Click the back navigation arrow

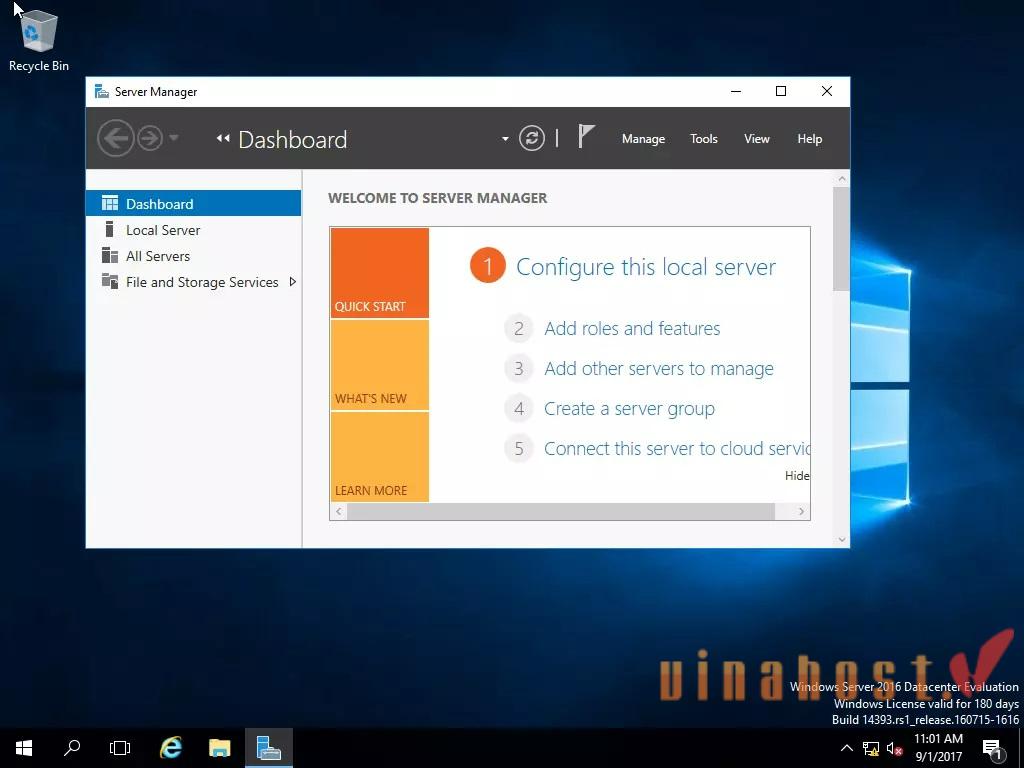click(x=117, y=138)
